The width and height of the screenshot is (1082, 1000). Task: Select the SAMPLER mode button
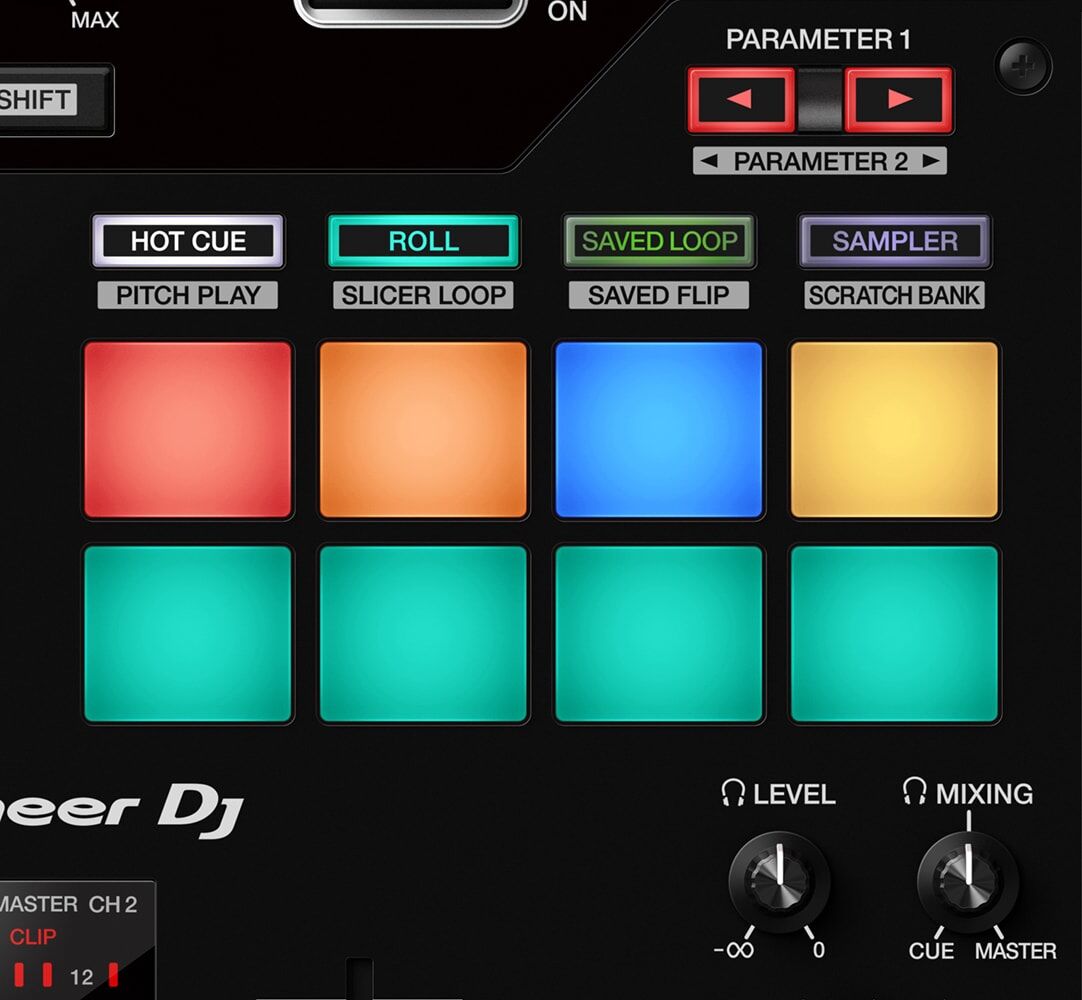(893, 241)
